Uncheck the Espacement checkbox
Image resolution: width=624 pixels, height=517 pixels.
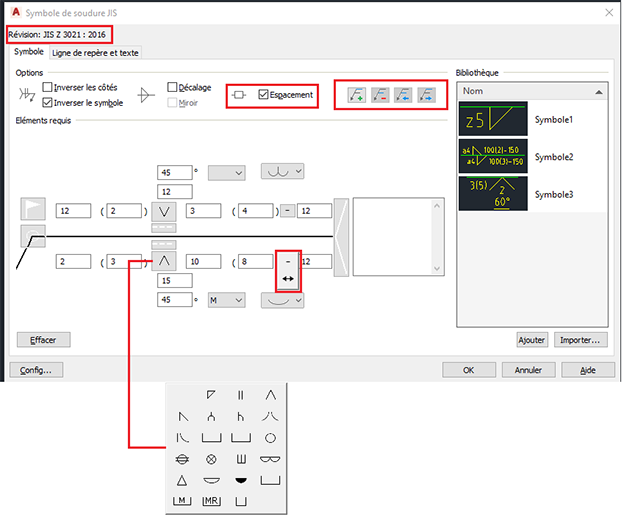[263, 94]
